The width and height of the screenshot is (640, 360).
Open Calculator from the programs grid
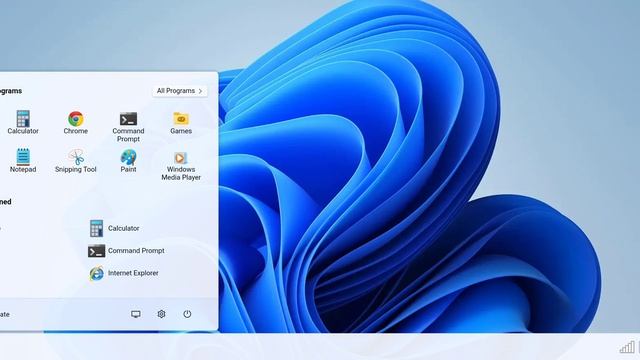point(23,122)
